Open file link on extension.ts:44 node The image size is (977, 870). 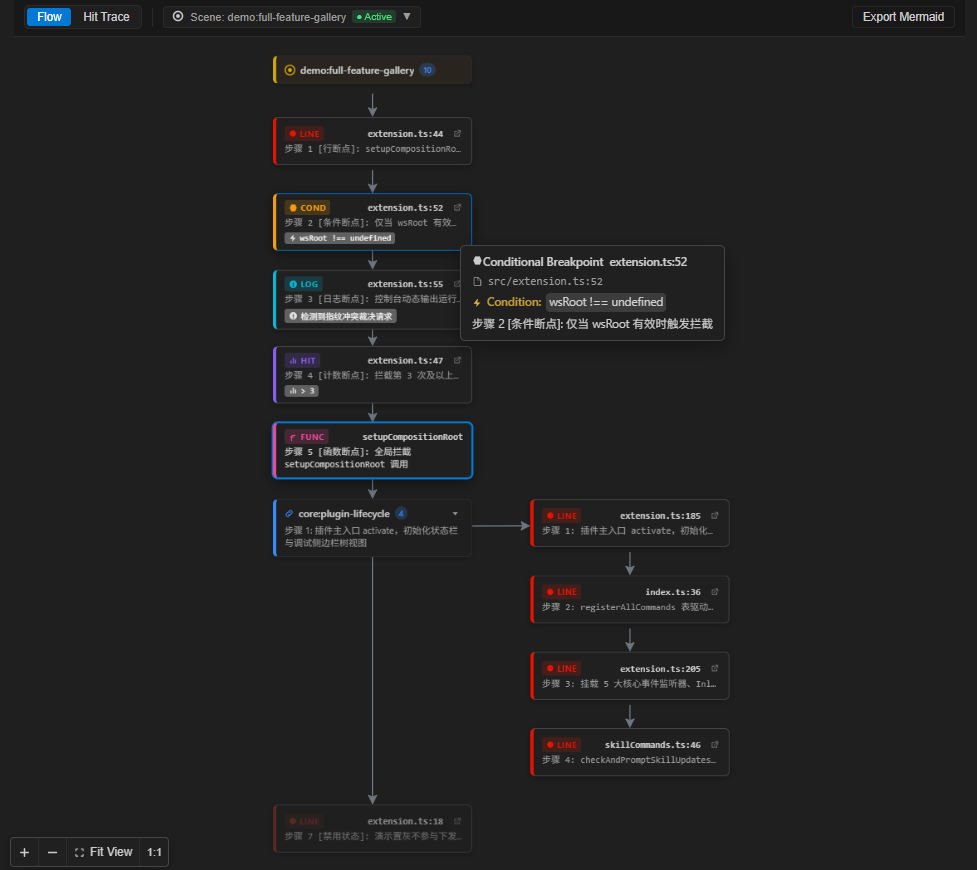tap(457, 133)
